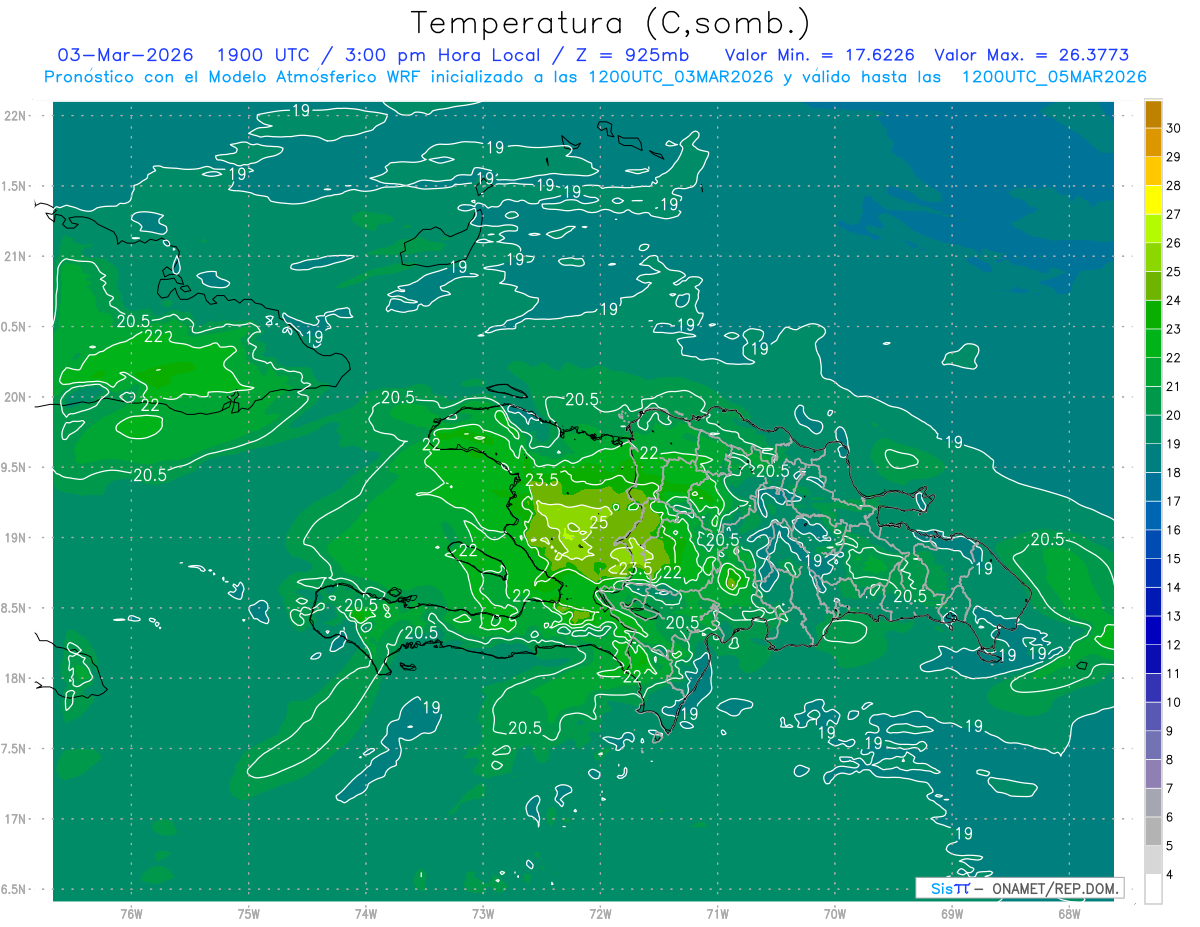
Task: Click the "68W" longitude axis label
Action: click(x=1069, y=913)
